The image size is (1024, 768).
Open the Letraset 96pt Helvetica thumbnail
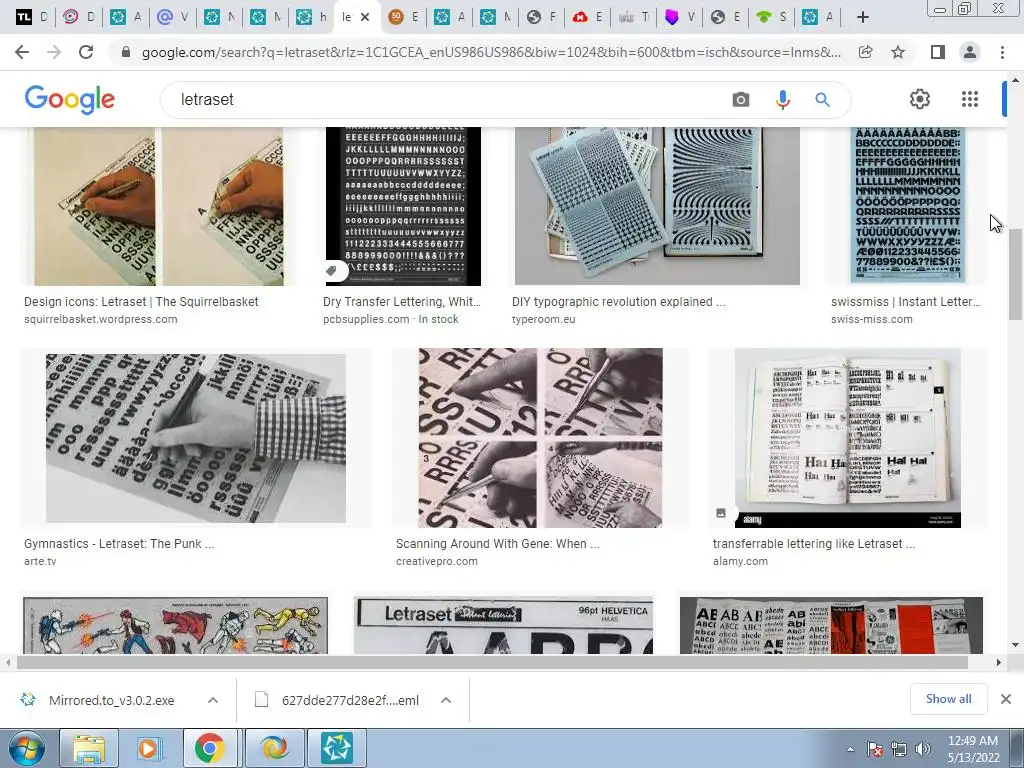coord(504,626)
